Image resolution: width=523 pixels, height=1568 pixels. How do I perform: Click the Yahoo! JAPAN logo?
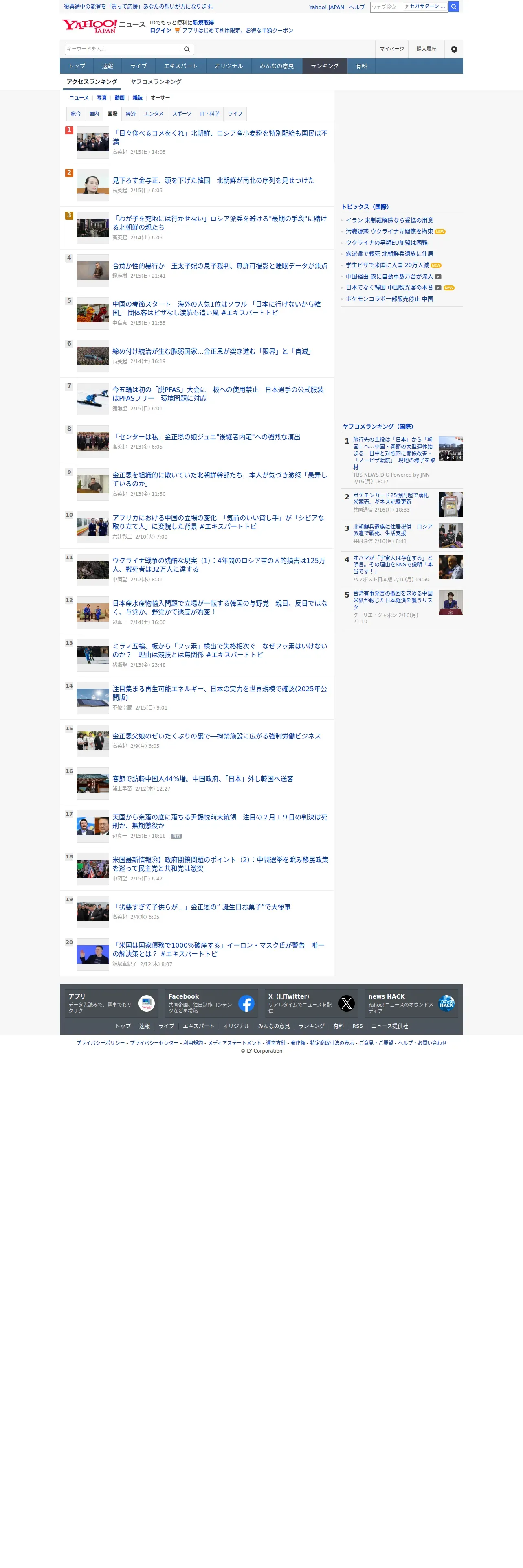[x=90, y=26]
